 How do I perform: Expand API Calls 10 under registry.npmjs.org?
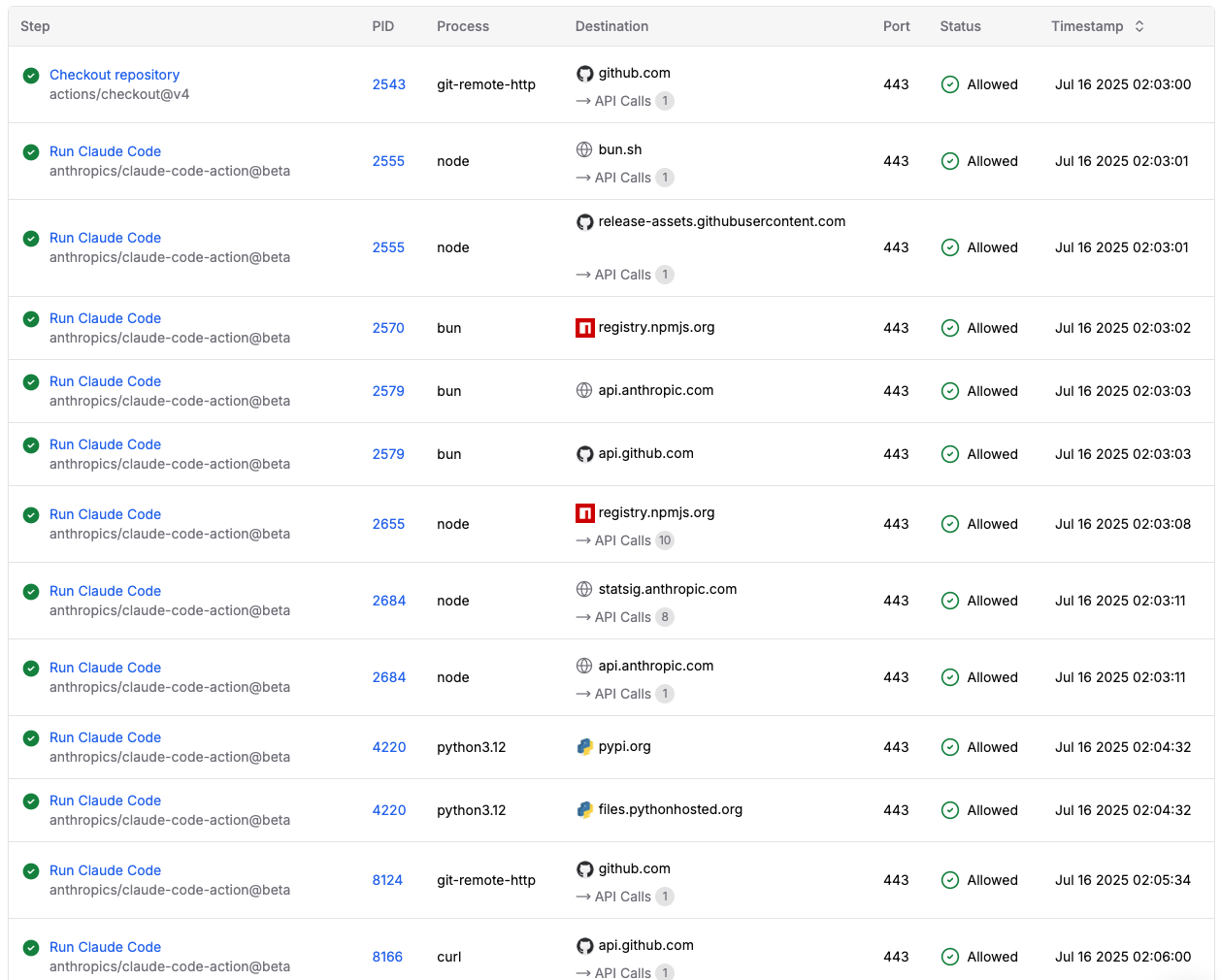pyautogui.click(x=624, y=540)
